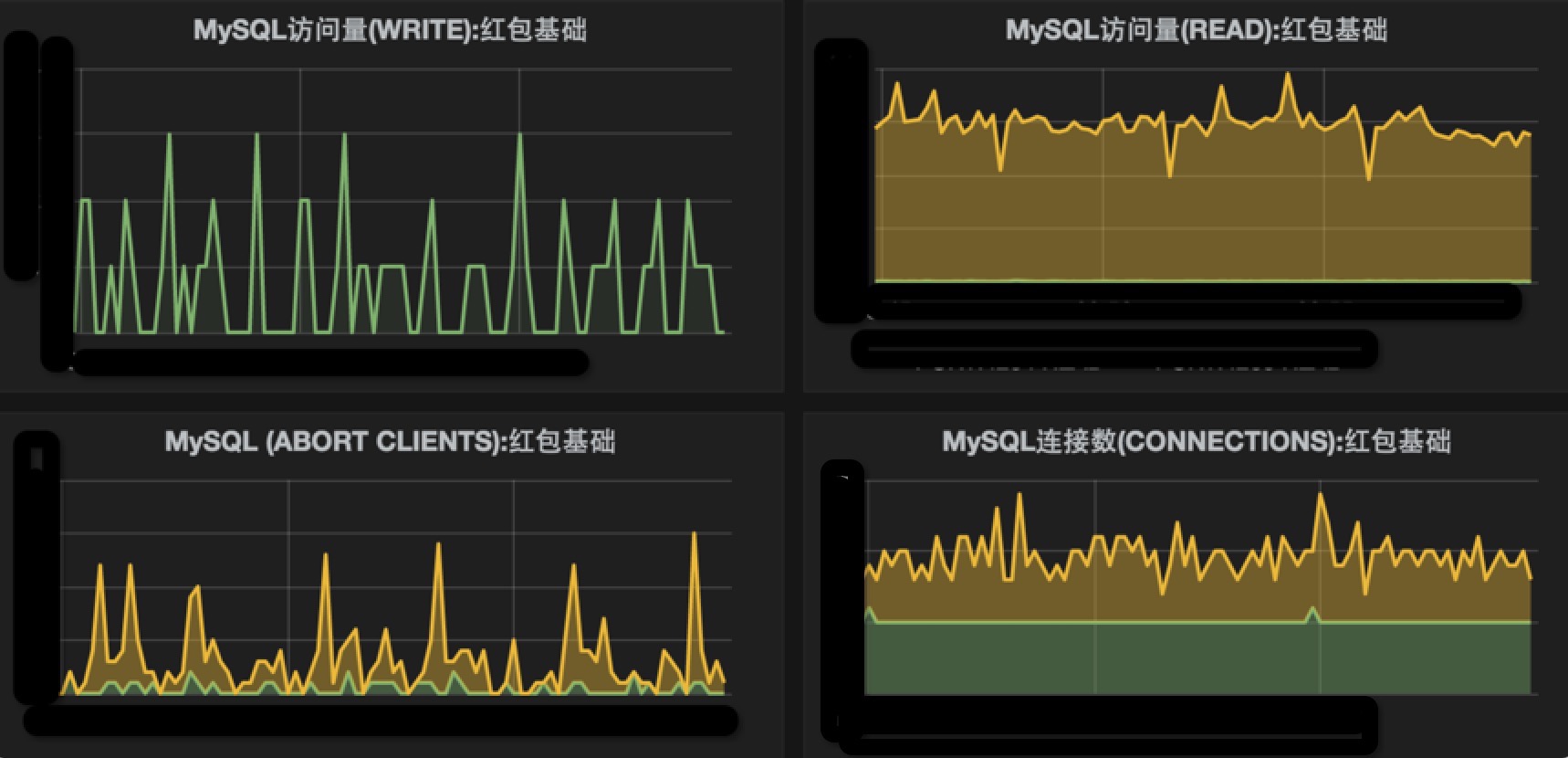Viewport: 1568px width, 758px height.
Task: Select the tallest yellow spike in ABORT CLIENTS graph
Action: tap(695, 535)
